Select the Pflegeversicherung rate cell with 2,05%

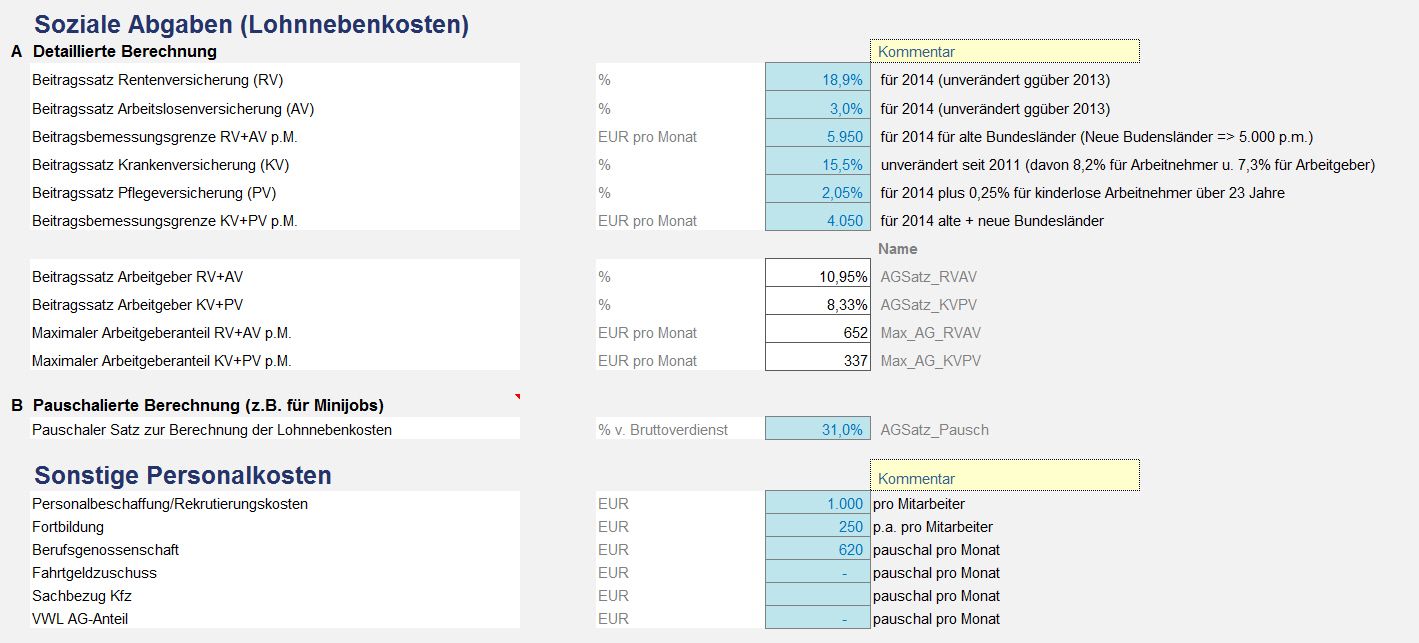[817, 192]
